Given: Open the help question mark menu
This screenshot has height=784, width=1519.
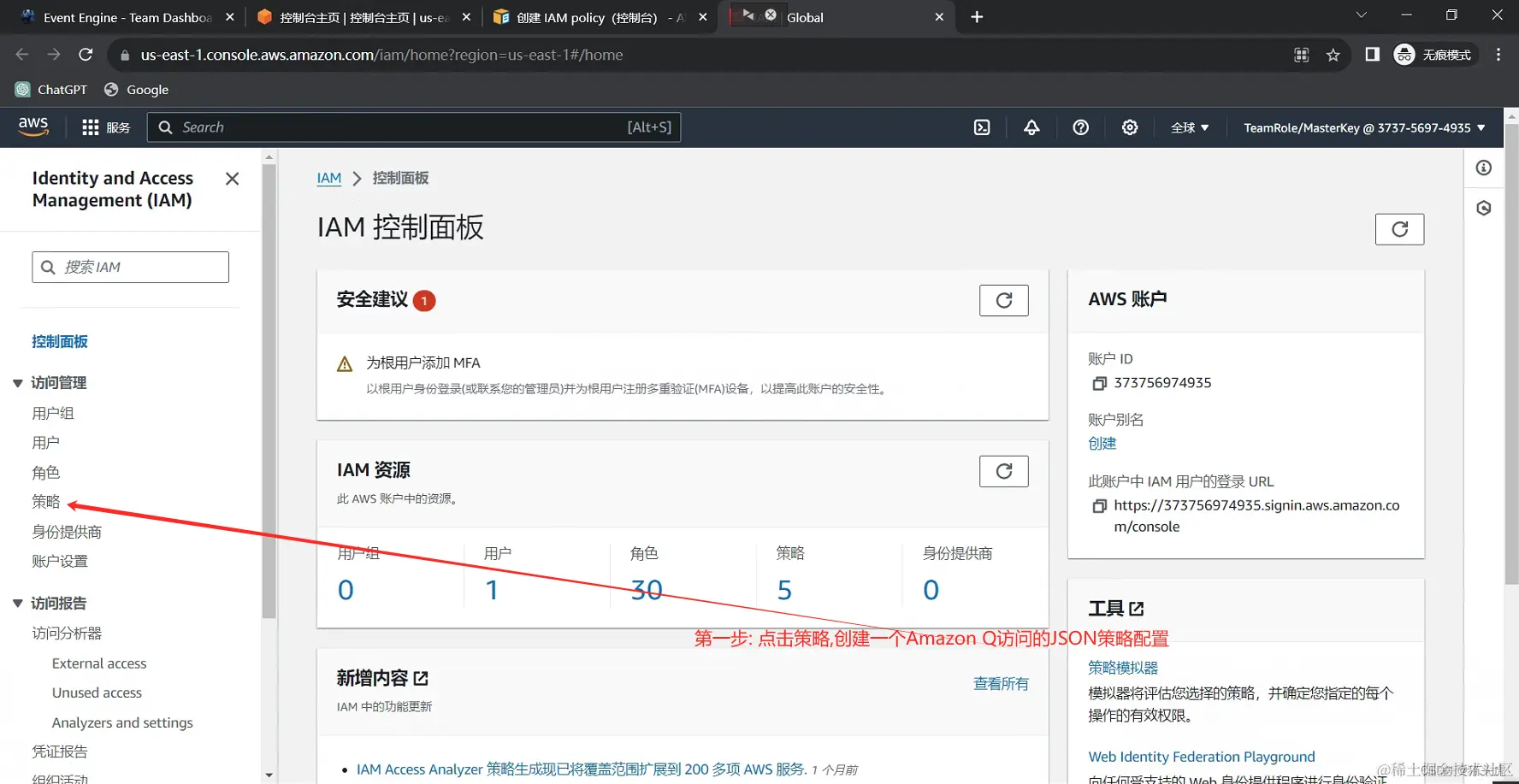Looking at the screenshot, I should pos(1081,127).
